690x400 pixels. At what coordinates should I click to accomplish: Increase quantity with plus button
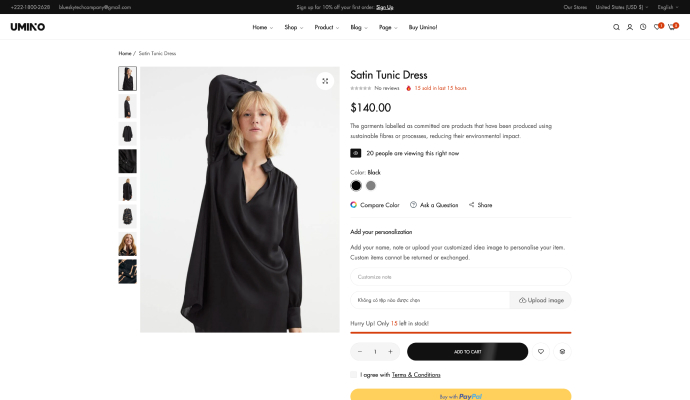(x=390, y=351)
